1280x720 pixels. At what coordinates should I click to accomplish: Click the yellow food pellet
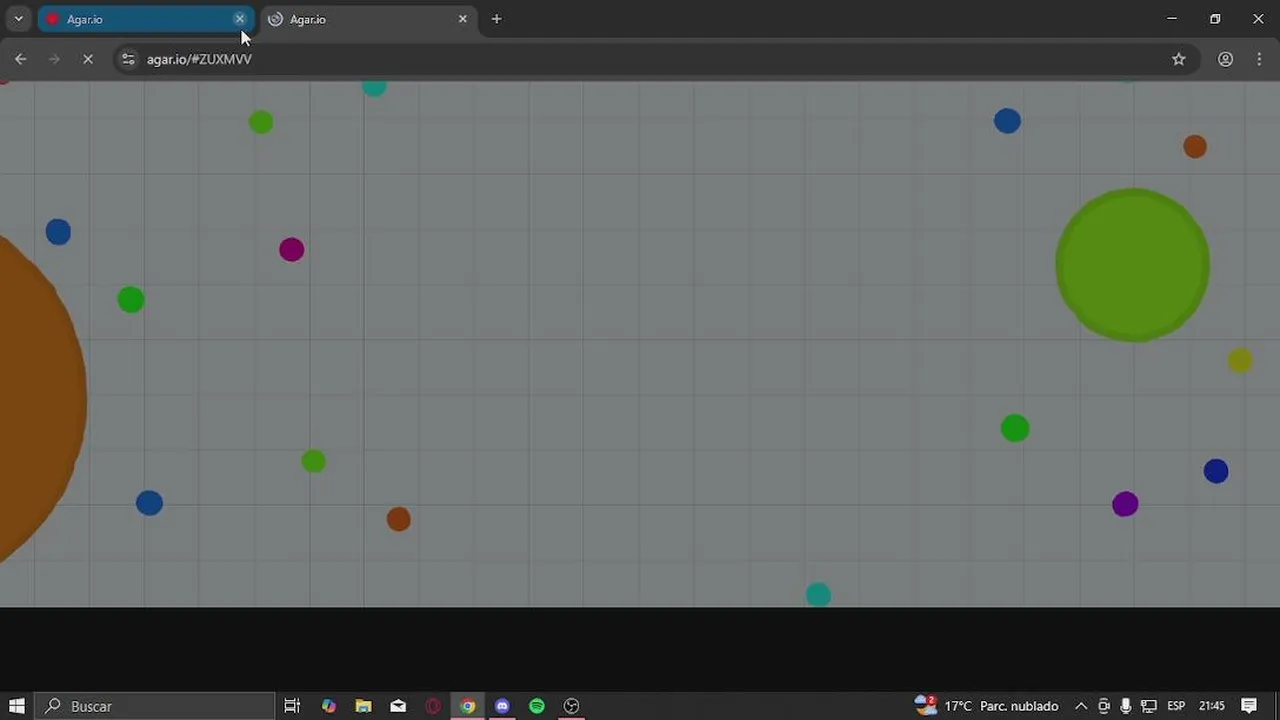point(1240,361)
